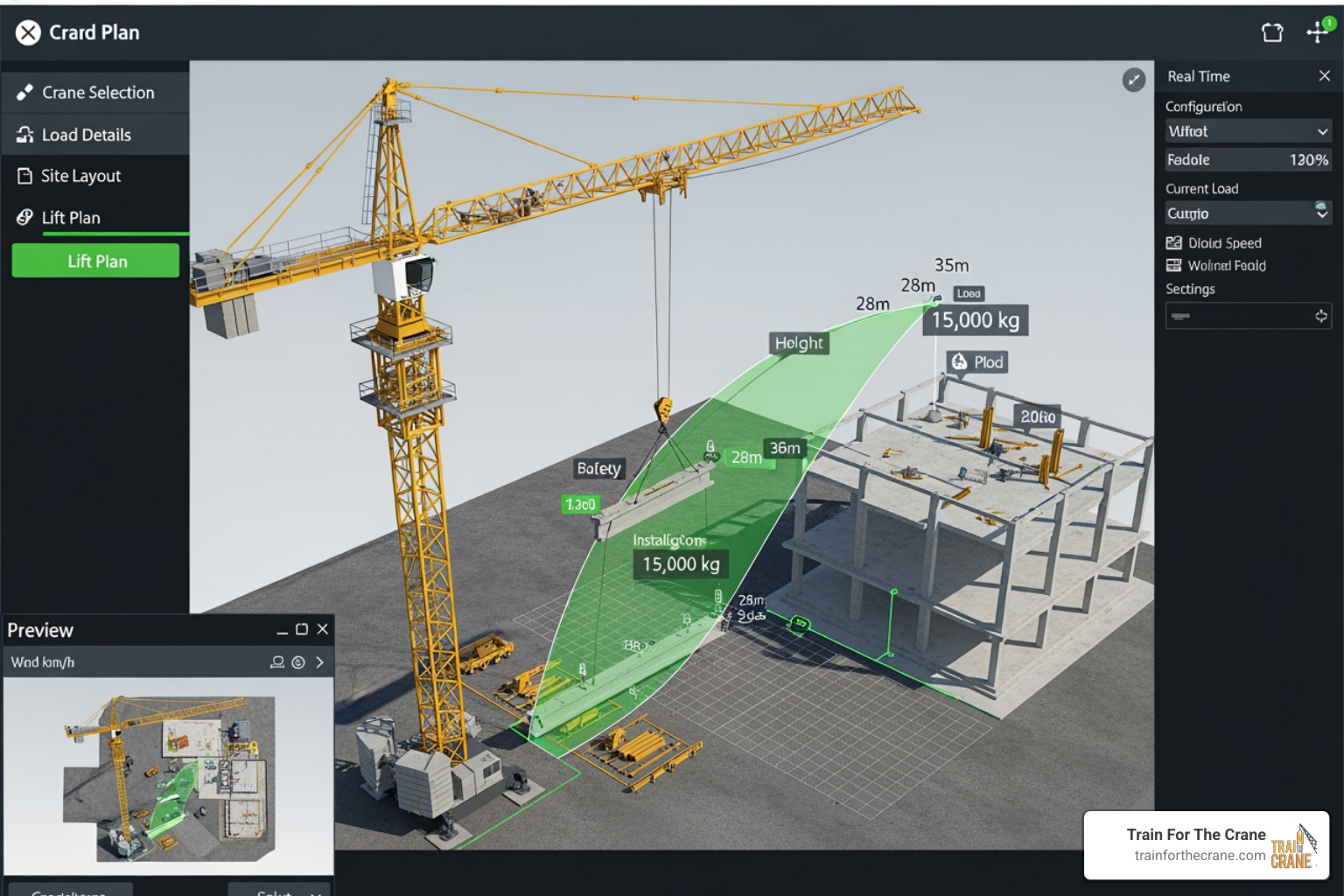Click the crosshair icon in the top bar
Image resolution: width=1344 pixels, height=896 pixels.
click(1317, 31)
